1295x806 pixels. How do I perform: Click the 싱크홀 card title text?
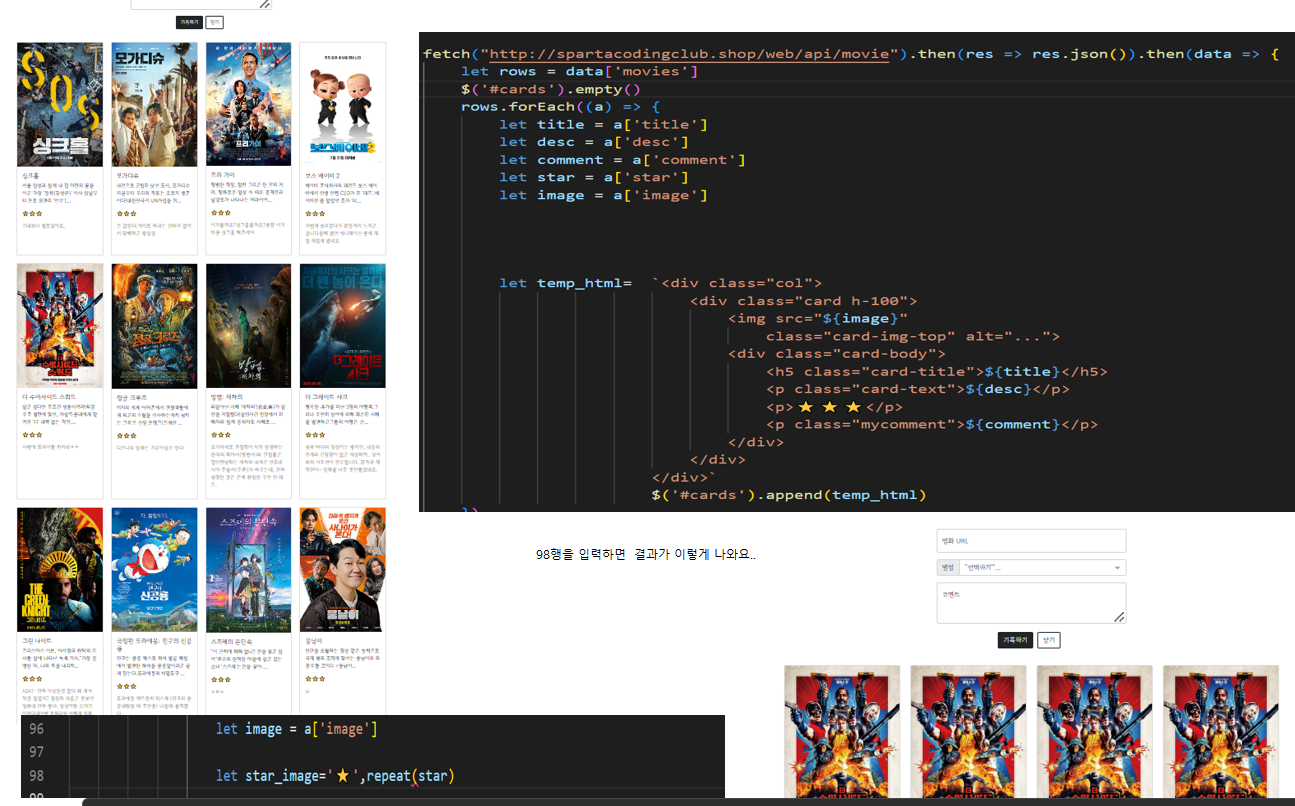tap(30, 174)
